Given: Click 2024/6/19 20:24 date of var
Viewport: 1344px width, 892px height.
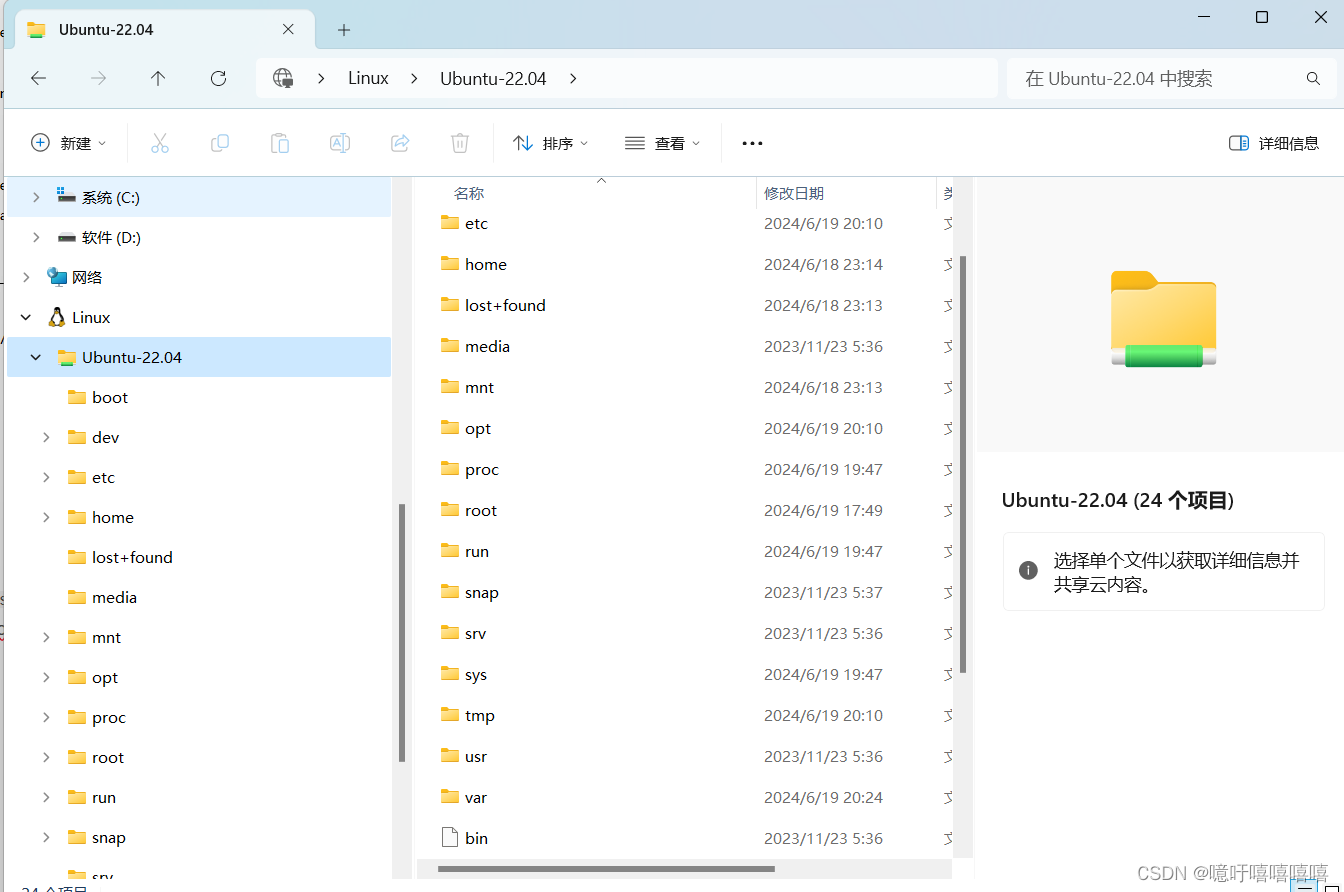Looking at the screenshot, I should pos(823,797).
